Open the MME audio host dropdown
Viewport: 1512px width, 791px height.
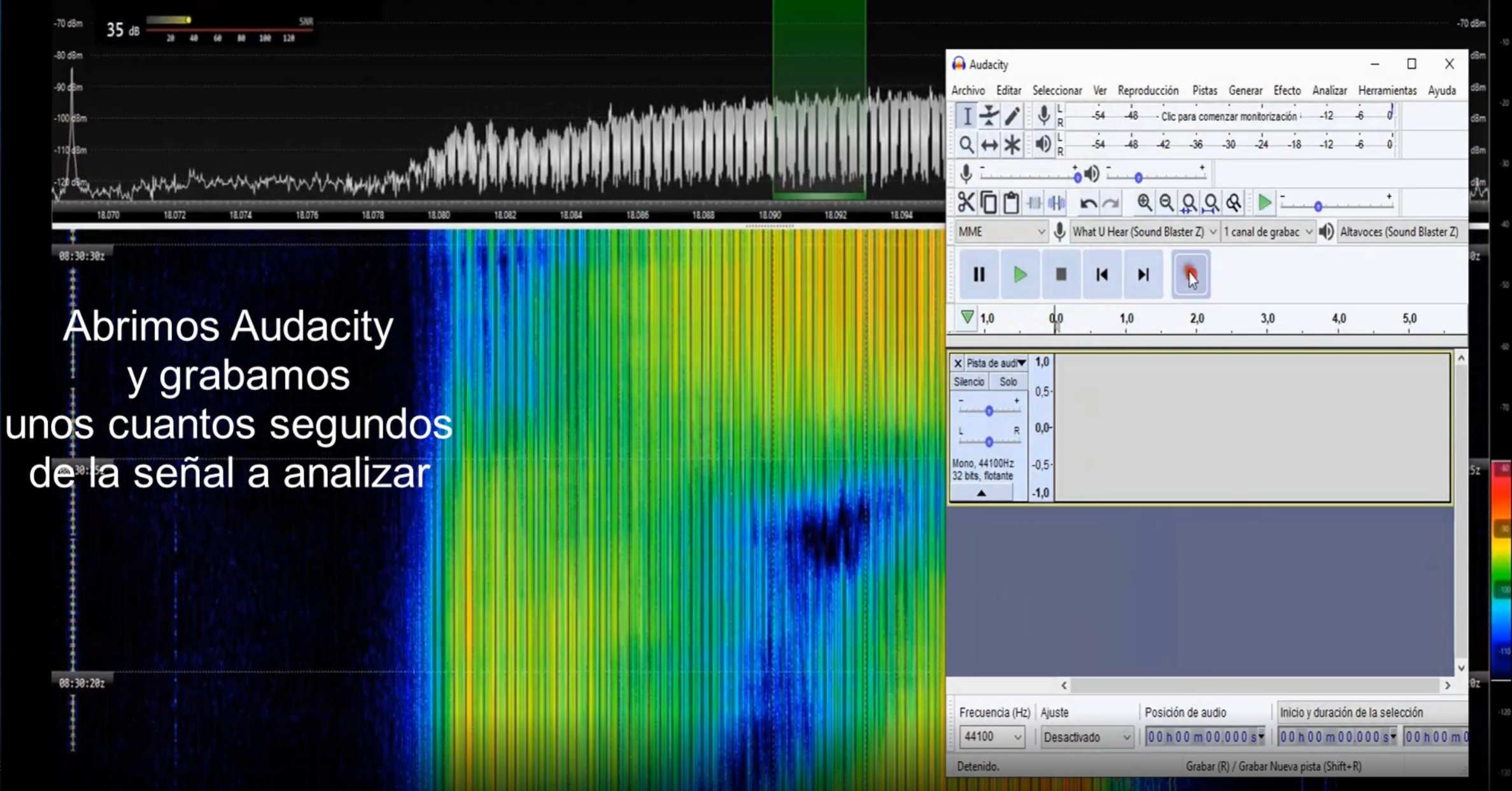[x=1001, y=232]
